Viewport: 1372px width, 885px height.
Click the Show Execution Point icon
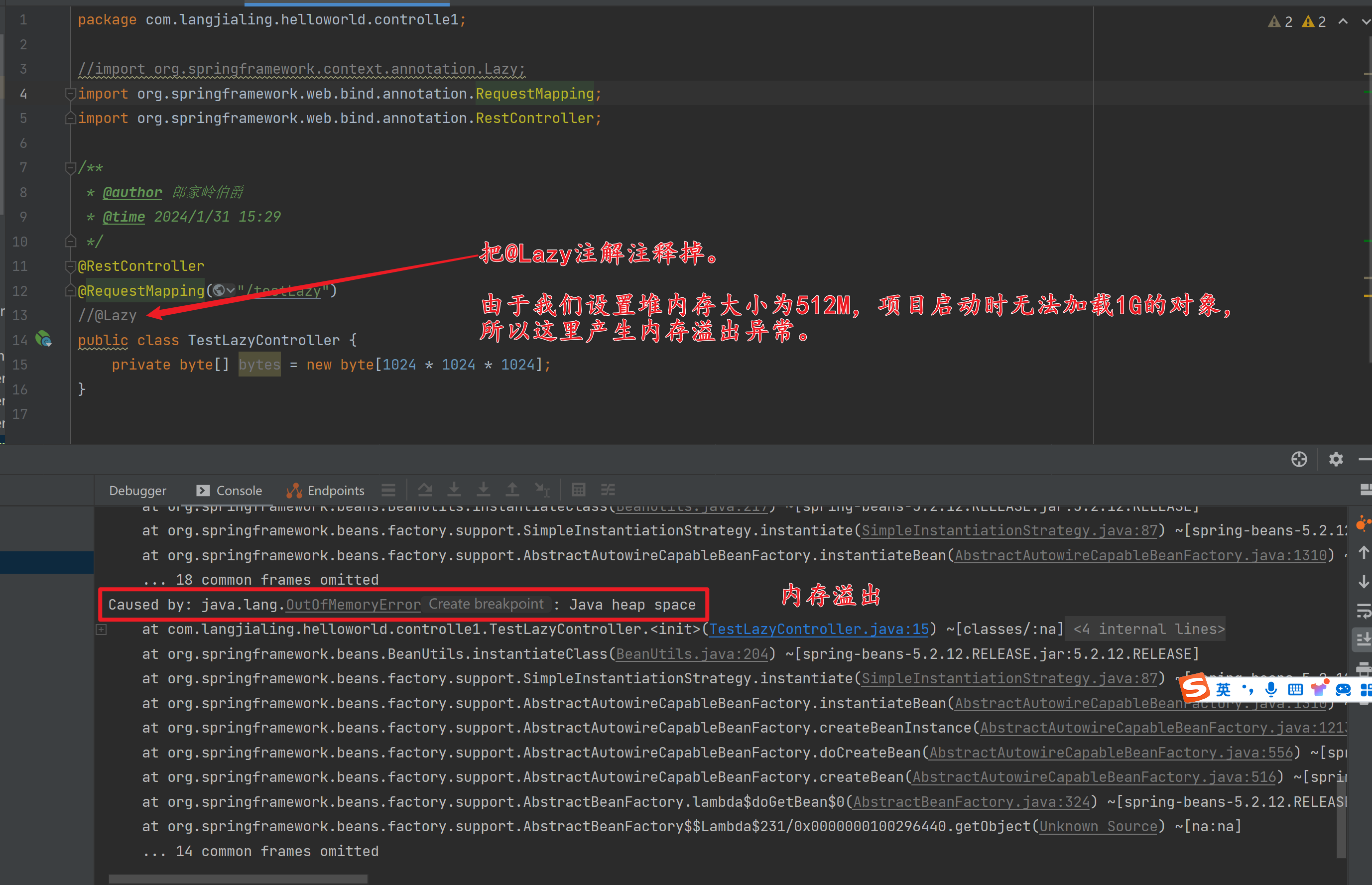[388, 490]
